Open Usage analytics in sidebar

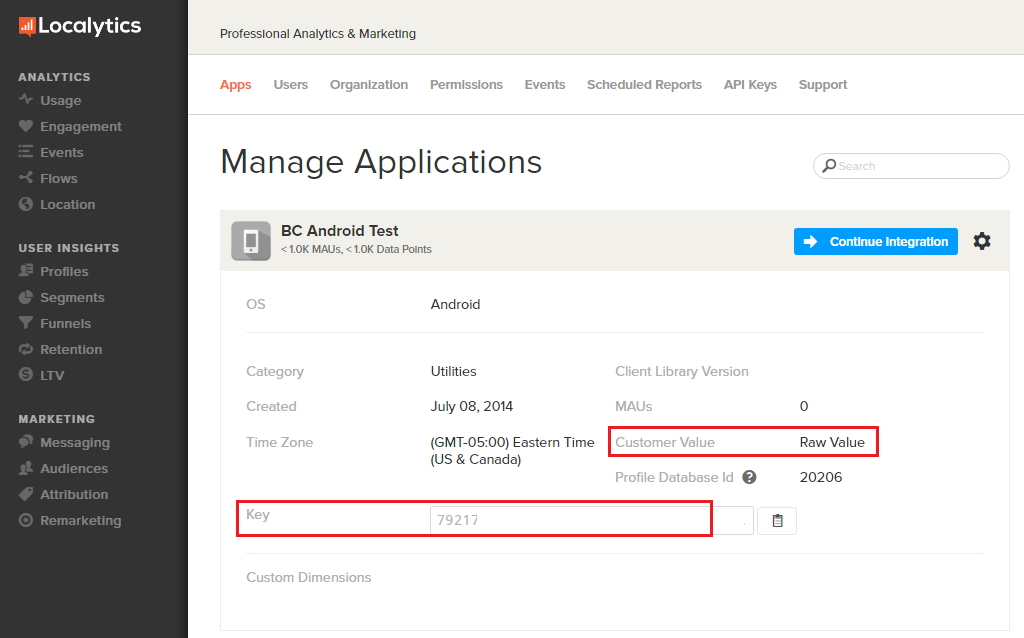60,101
